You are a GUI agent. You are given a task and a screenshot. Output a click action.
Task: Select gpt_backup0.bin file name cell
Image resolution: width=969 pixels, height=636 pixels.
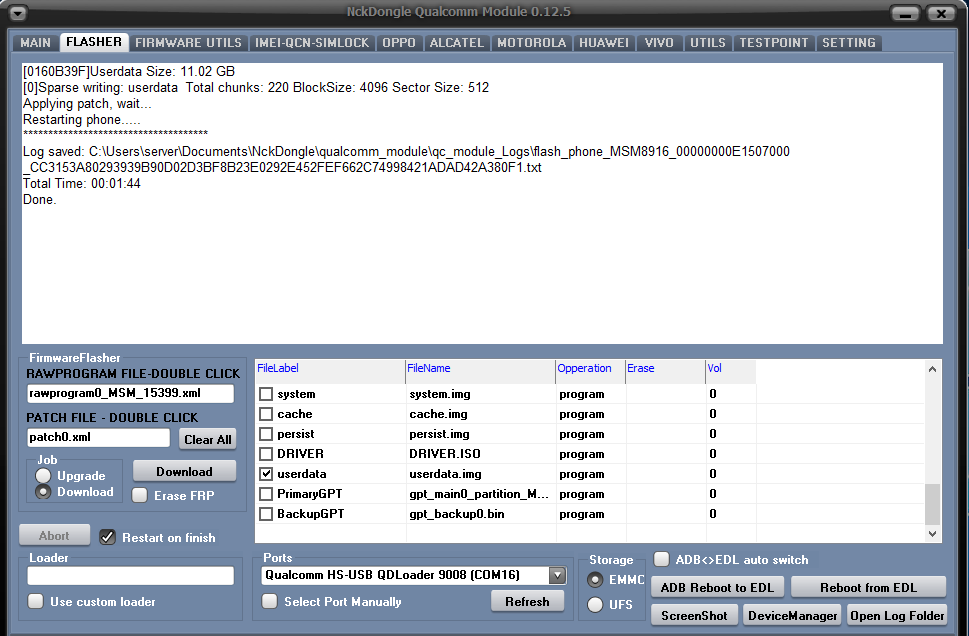(x=480, y=514)
